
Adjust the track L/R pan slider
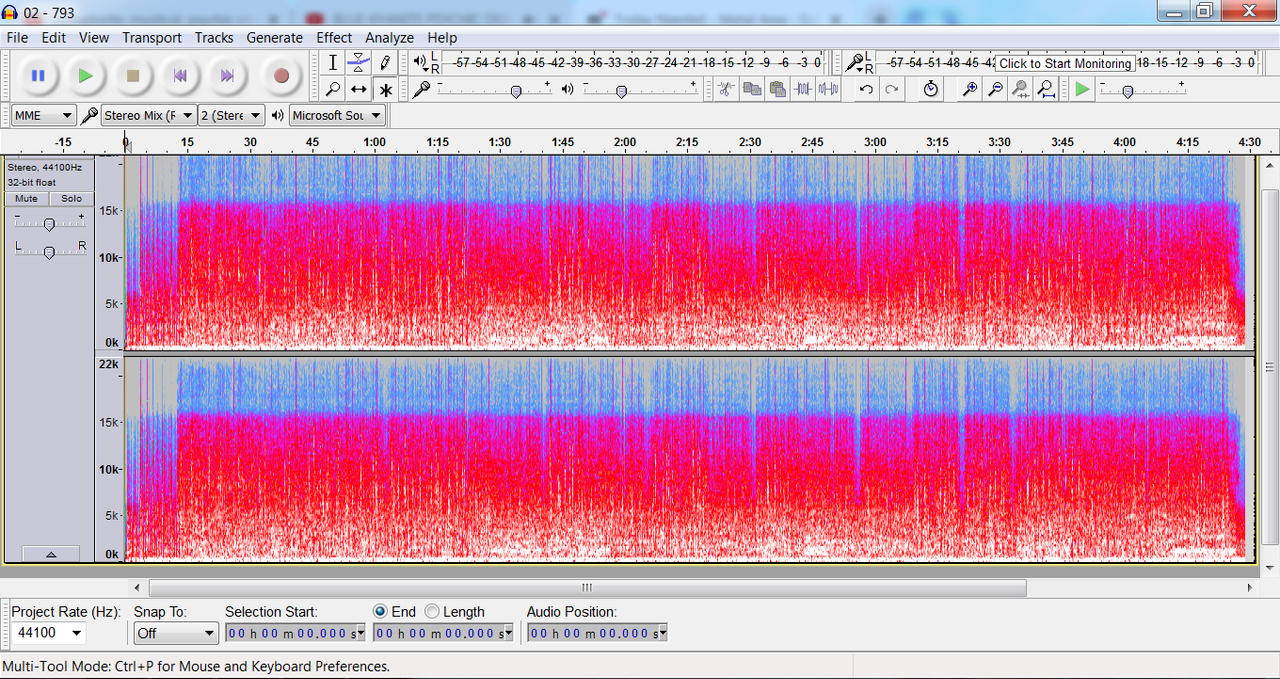click(x=48, y=251)
